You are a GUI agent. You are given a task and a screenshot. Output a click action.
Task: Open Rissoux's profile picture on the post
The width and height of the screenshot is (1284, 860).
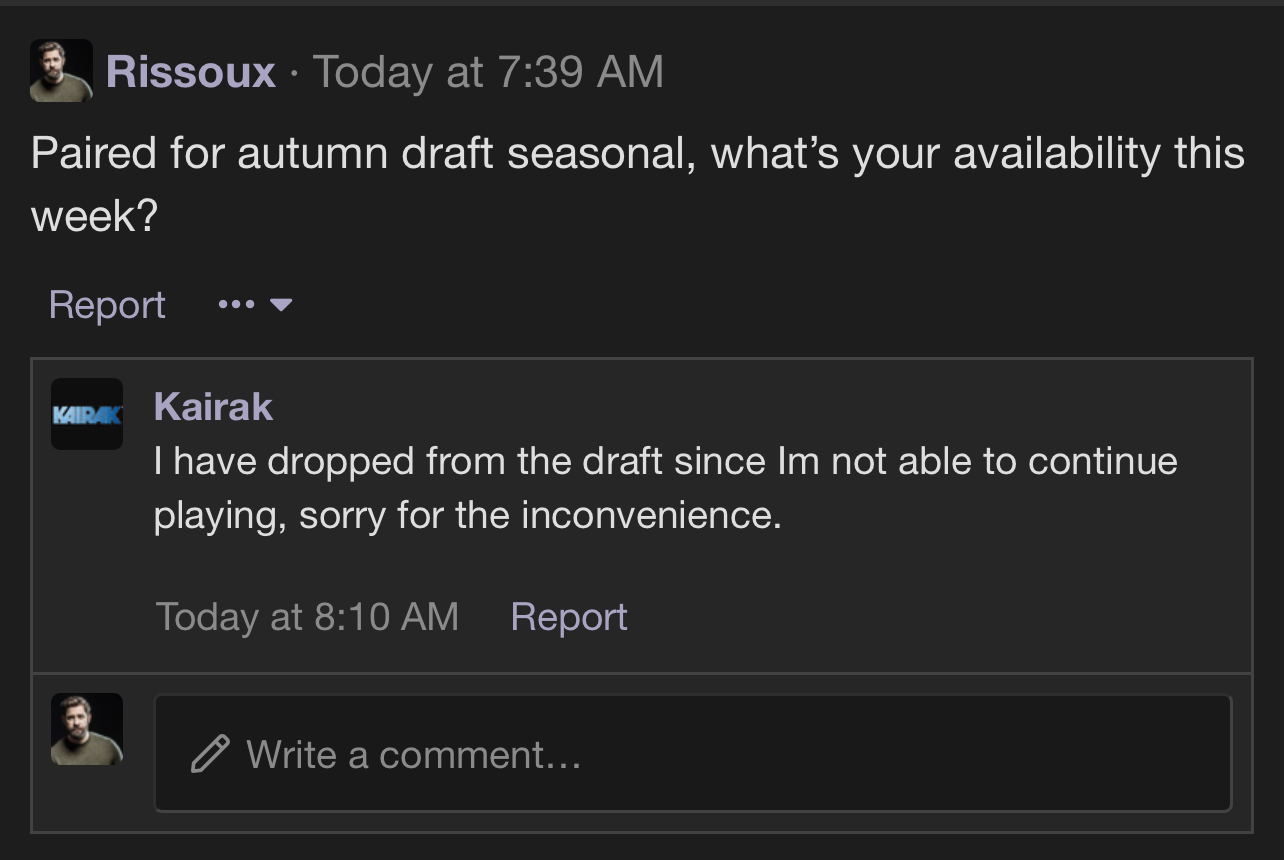pyautogui.click(x=61, y=71)
